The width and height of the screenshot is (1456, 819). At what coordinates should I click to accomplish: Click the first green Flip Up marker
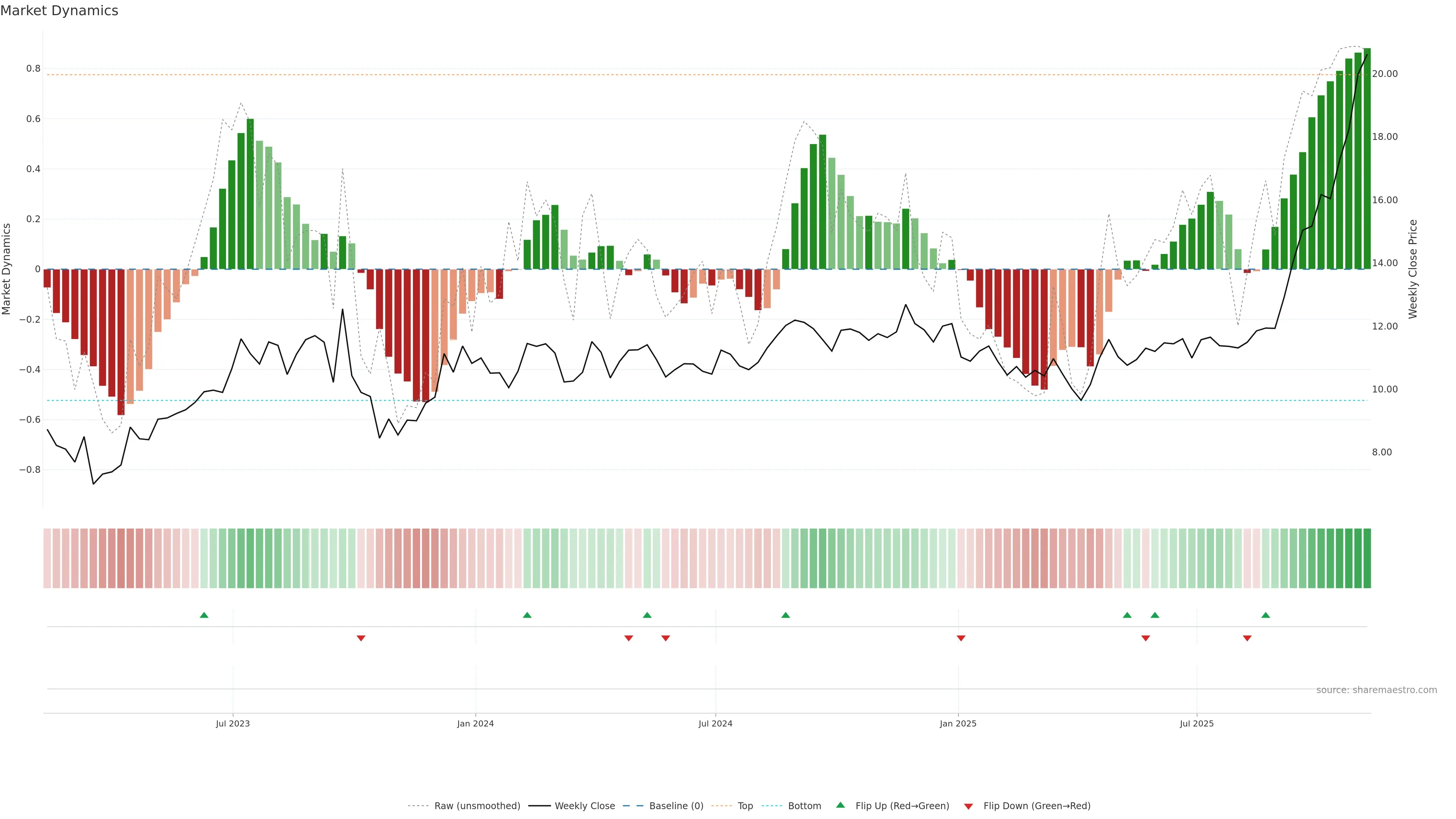point(204,615)
